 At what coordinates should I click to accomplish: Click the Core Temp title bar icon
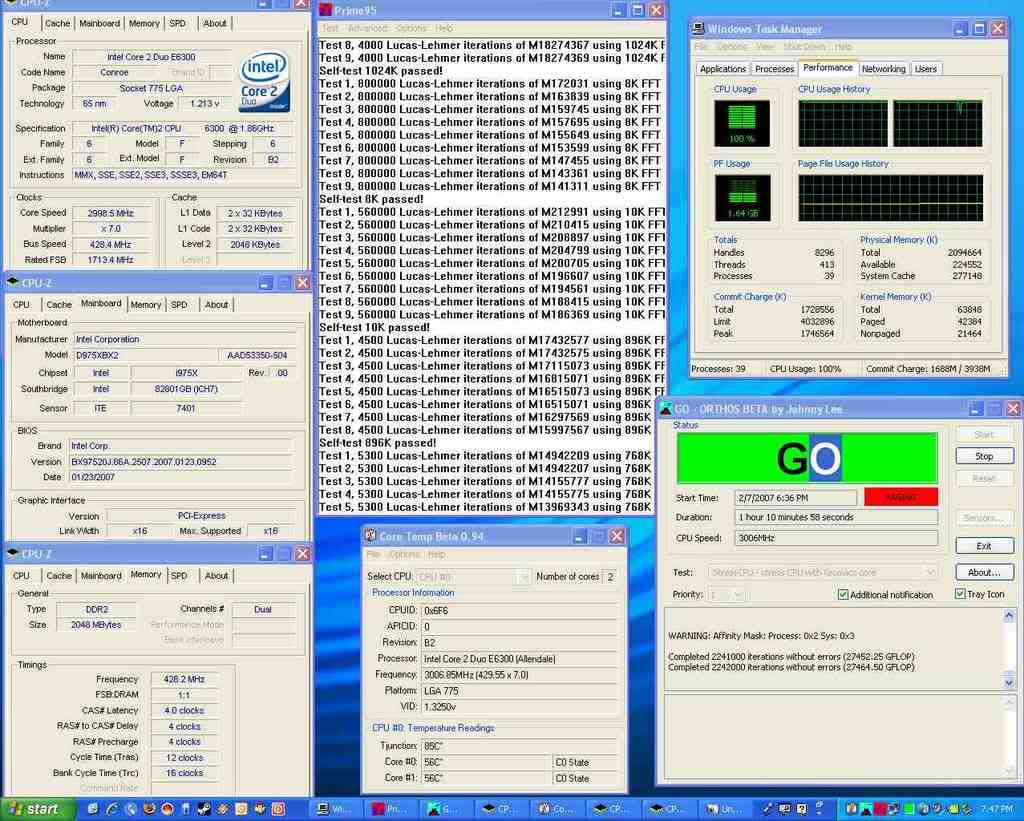[x=370, y=536]
